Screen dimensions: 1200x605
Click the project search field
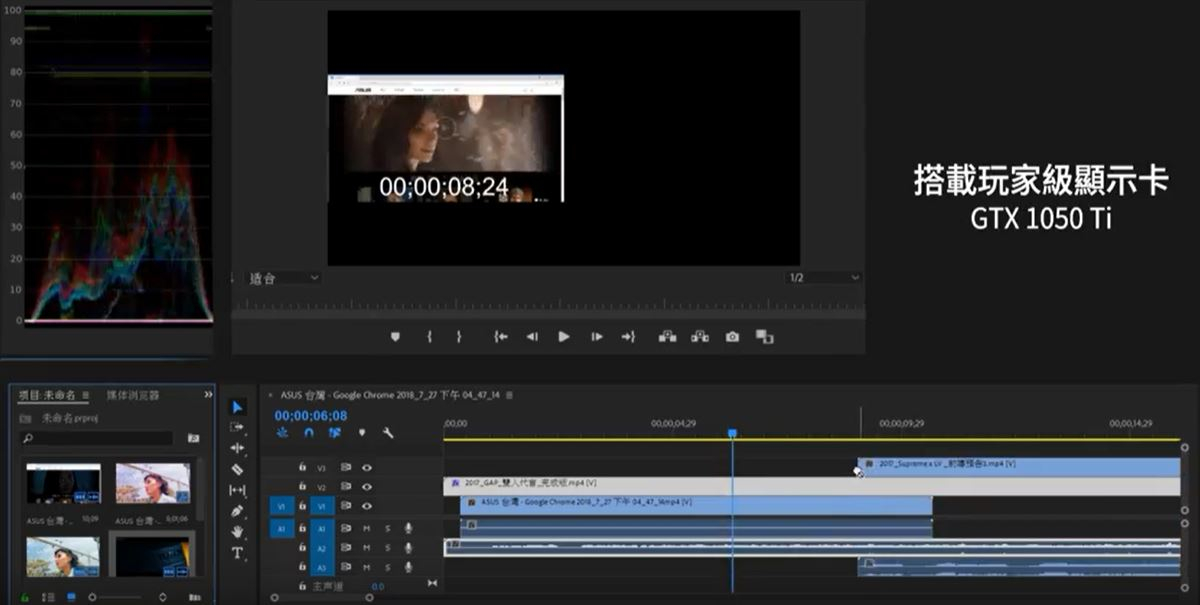click(96, 438)
